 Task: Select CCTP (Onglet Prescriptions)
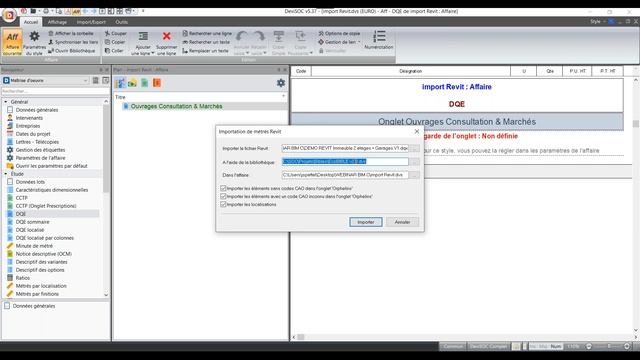[x=46, y=206]
